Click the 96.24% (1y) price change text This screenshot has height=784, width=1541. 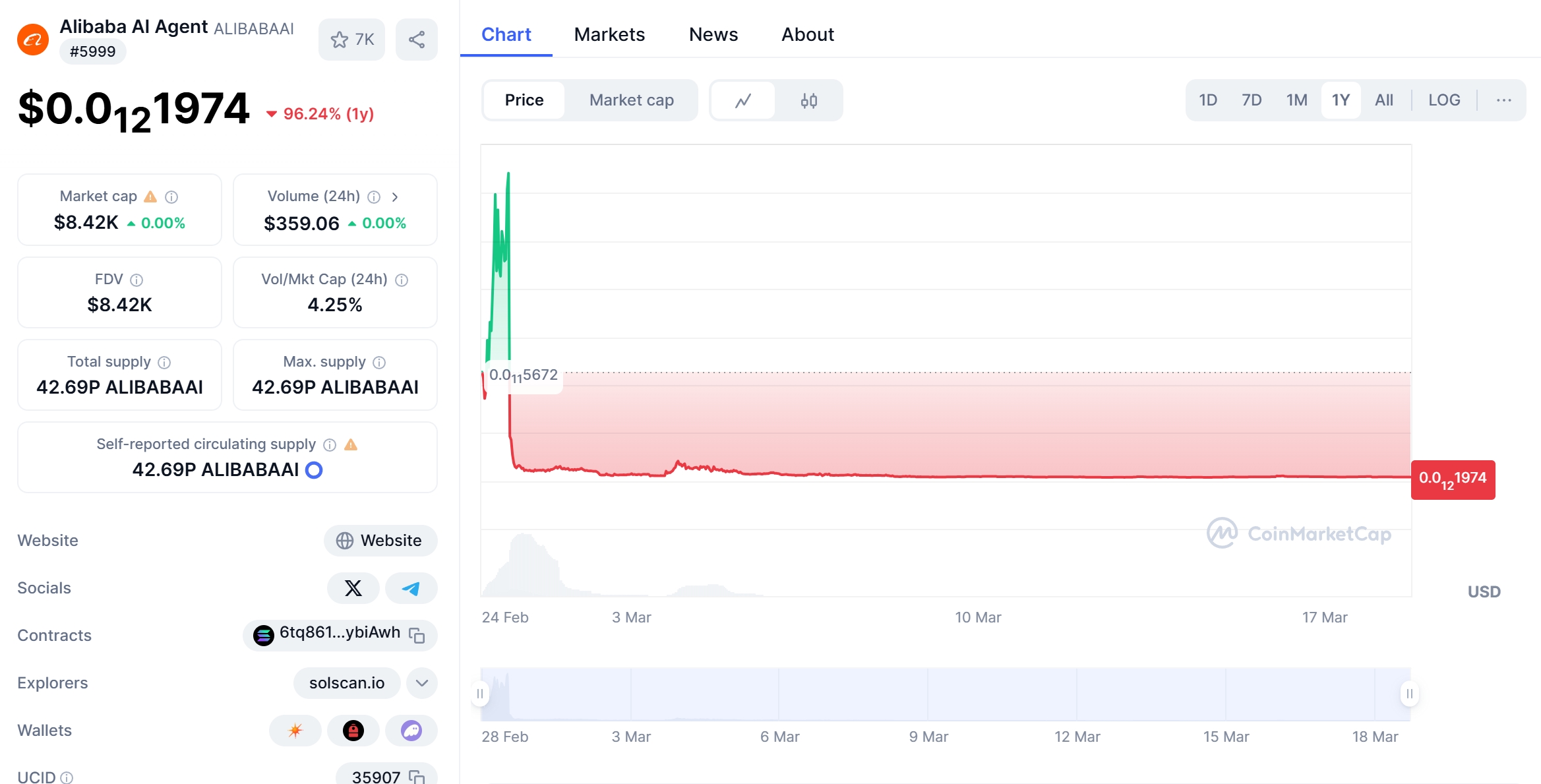328,114
